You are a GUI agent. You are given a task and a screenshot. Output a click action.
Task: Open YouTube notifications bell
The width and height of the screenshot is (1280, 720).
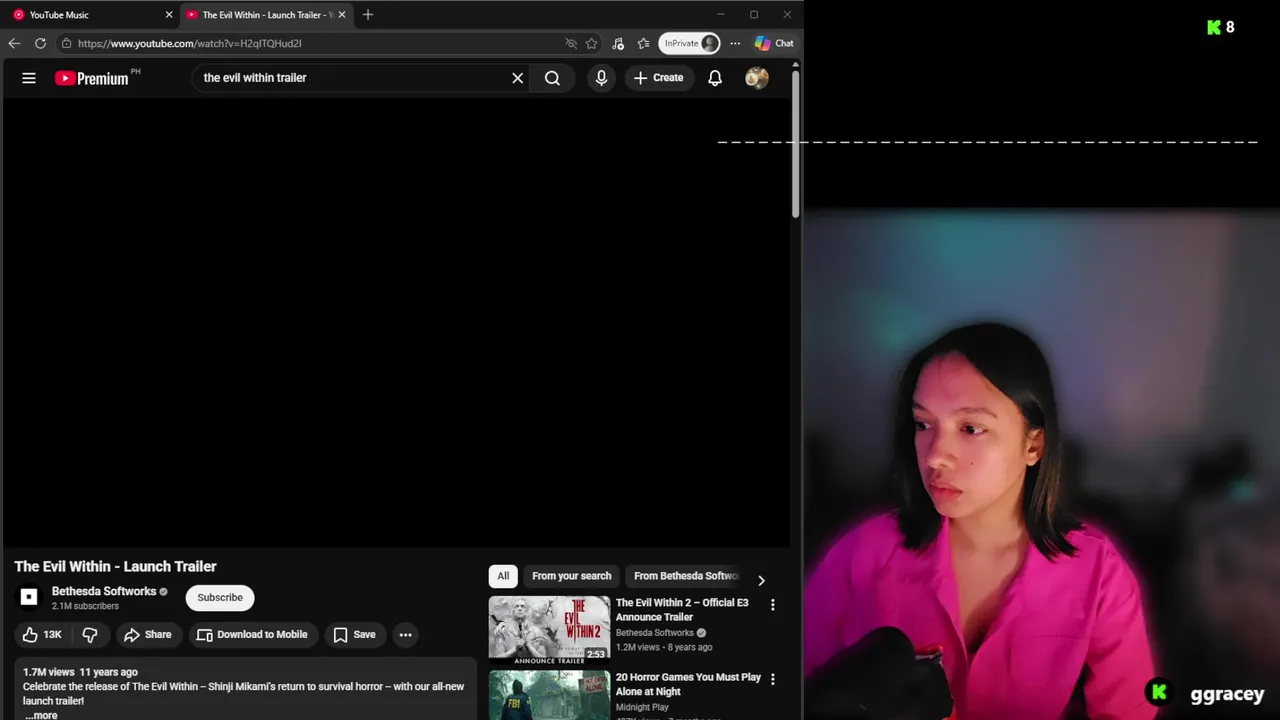(715, 78)
